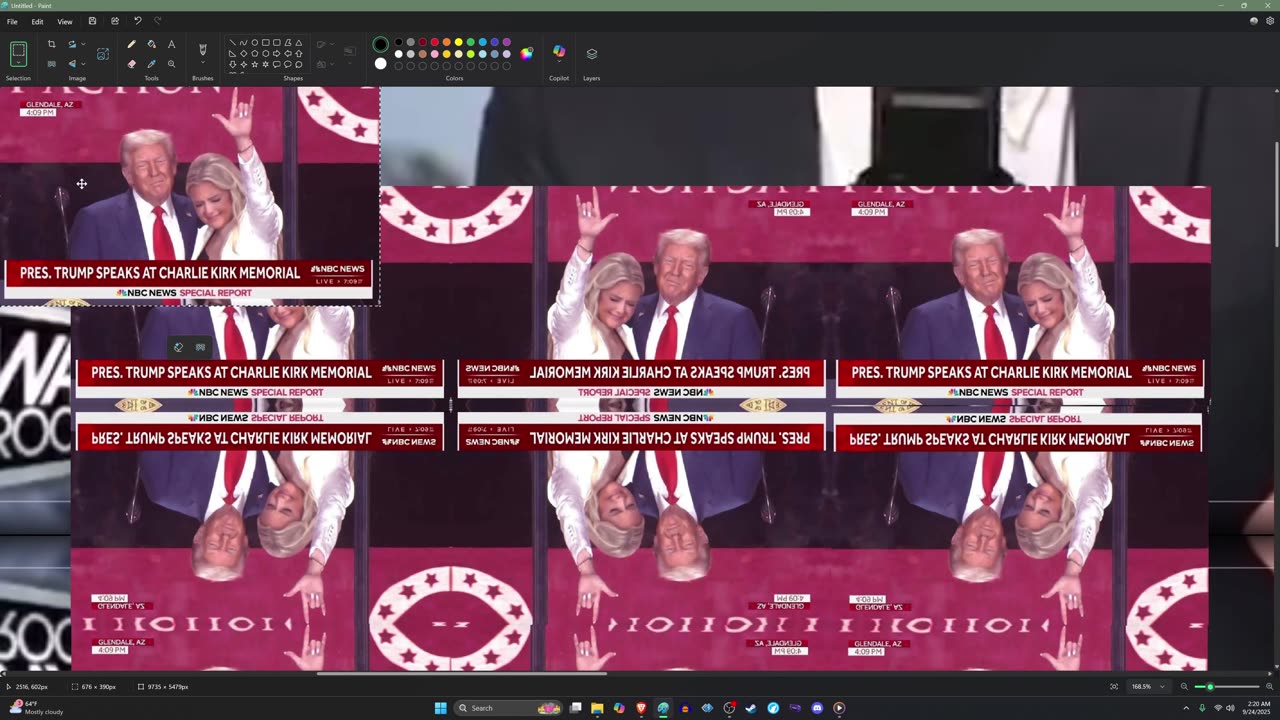1280x720 pixels.
Task: Click the zoom out magnifier
Action: (x=1184, y=687)
